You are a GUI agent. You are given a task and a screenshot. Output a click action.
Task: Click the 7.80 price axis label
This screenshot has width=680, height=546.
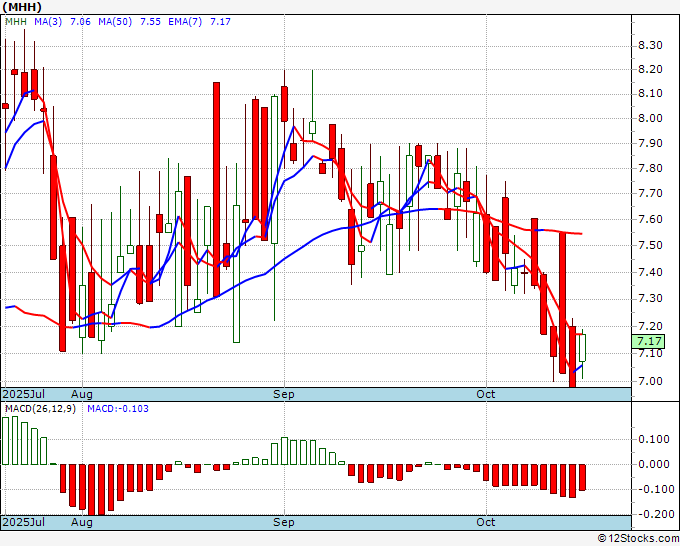(x=650, y=169)
